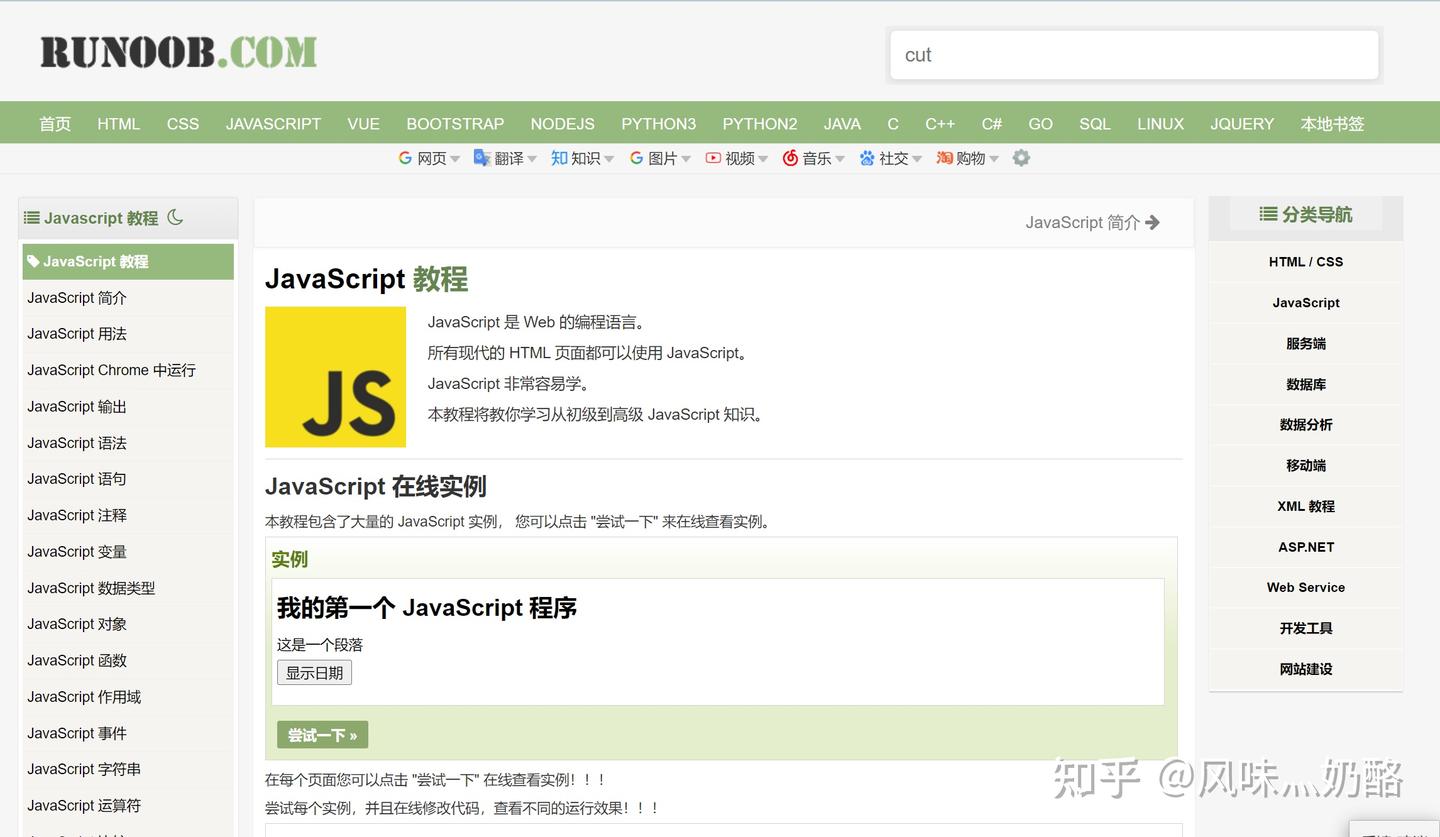Choose PYTHON2 in the navigation bar
1440x837 pixels.
[x=760, y=124]
